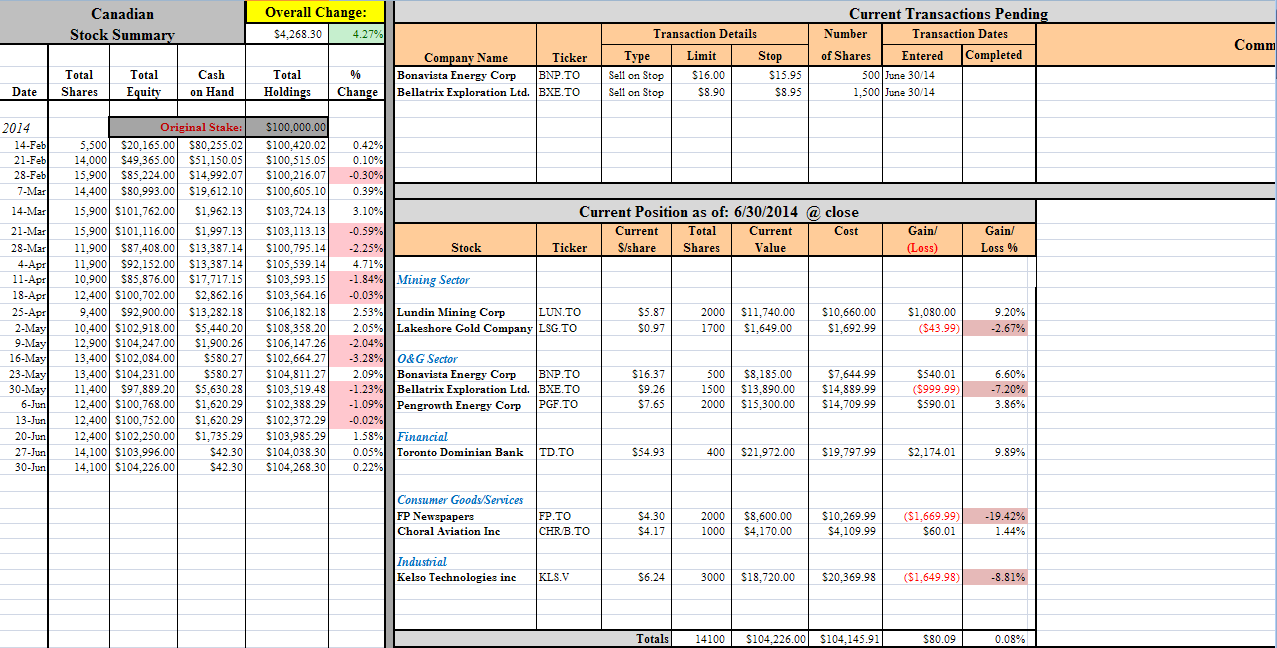Click the Canadian Stock Summary title
The image size is (1277, 648).
(x=122, y=24)
